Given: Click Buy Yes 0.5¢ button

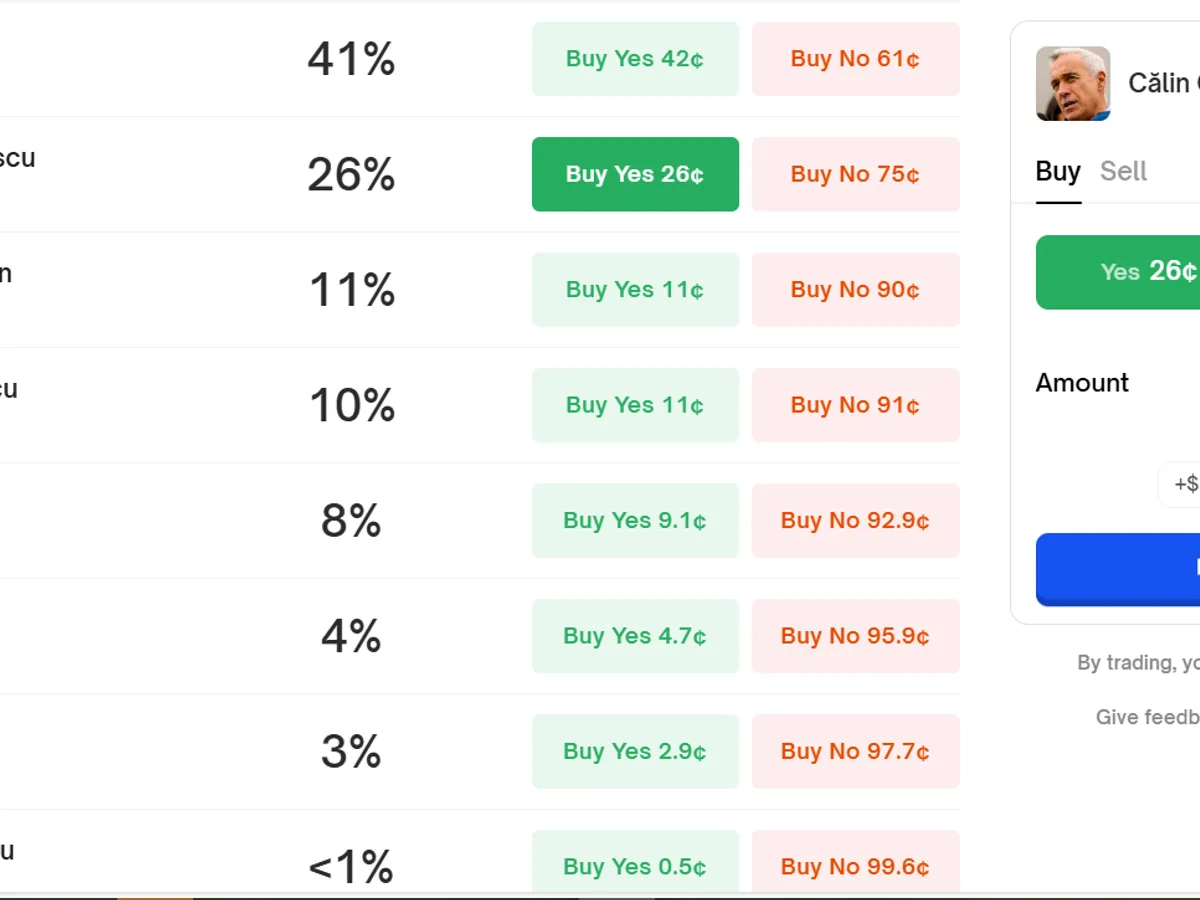Looking at the screenshot, I should point(635,866).
